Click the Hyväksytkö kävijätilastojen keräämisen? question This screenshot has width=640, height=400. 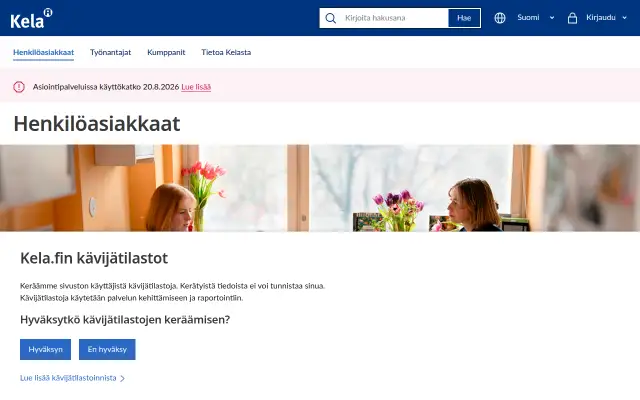pos(125,320)
